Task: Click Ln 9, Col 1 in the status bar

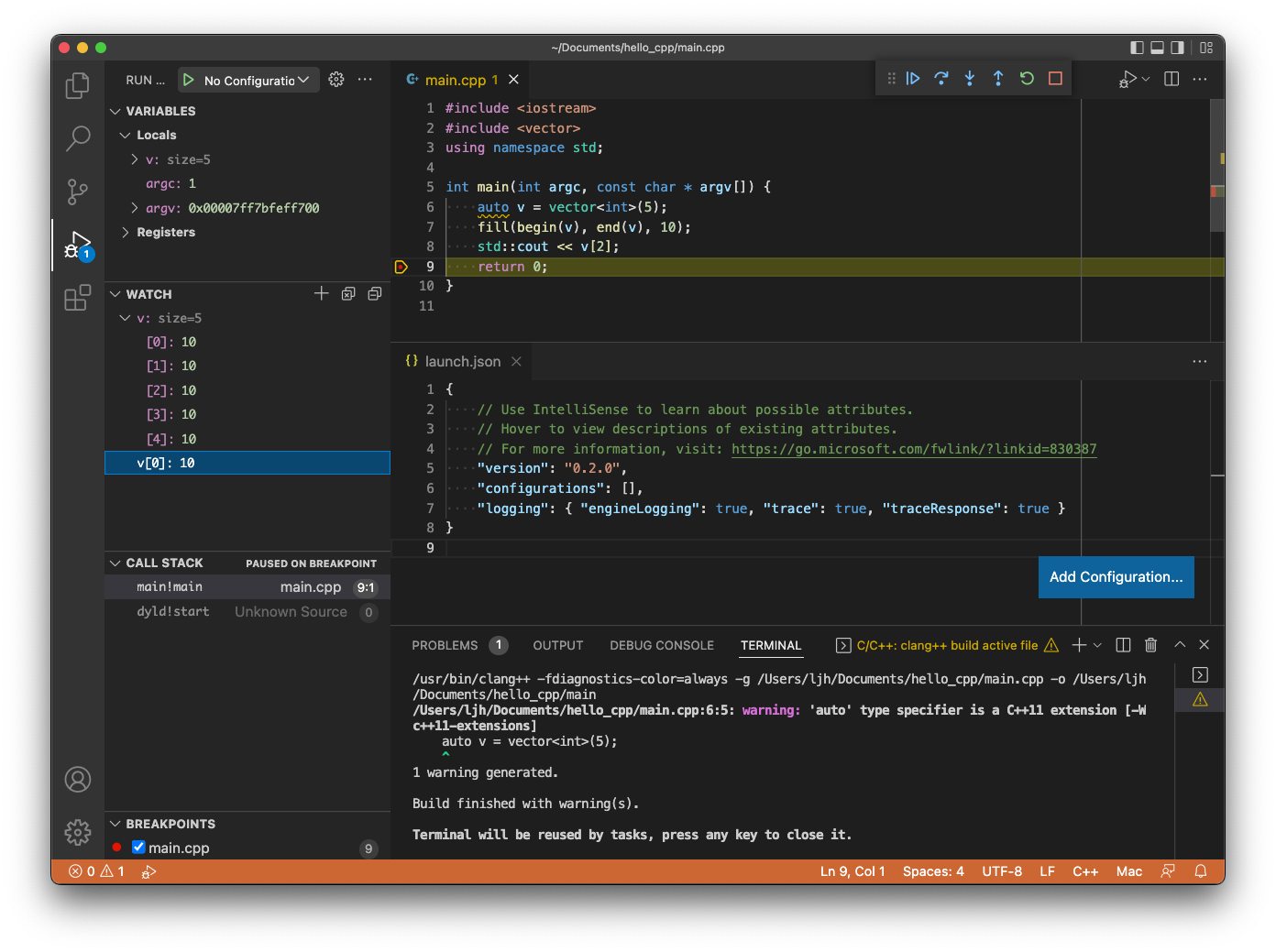Action: (852, 871)
